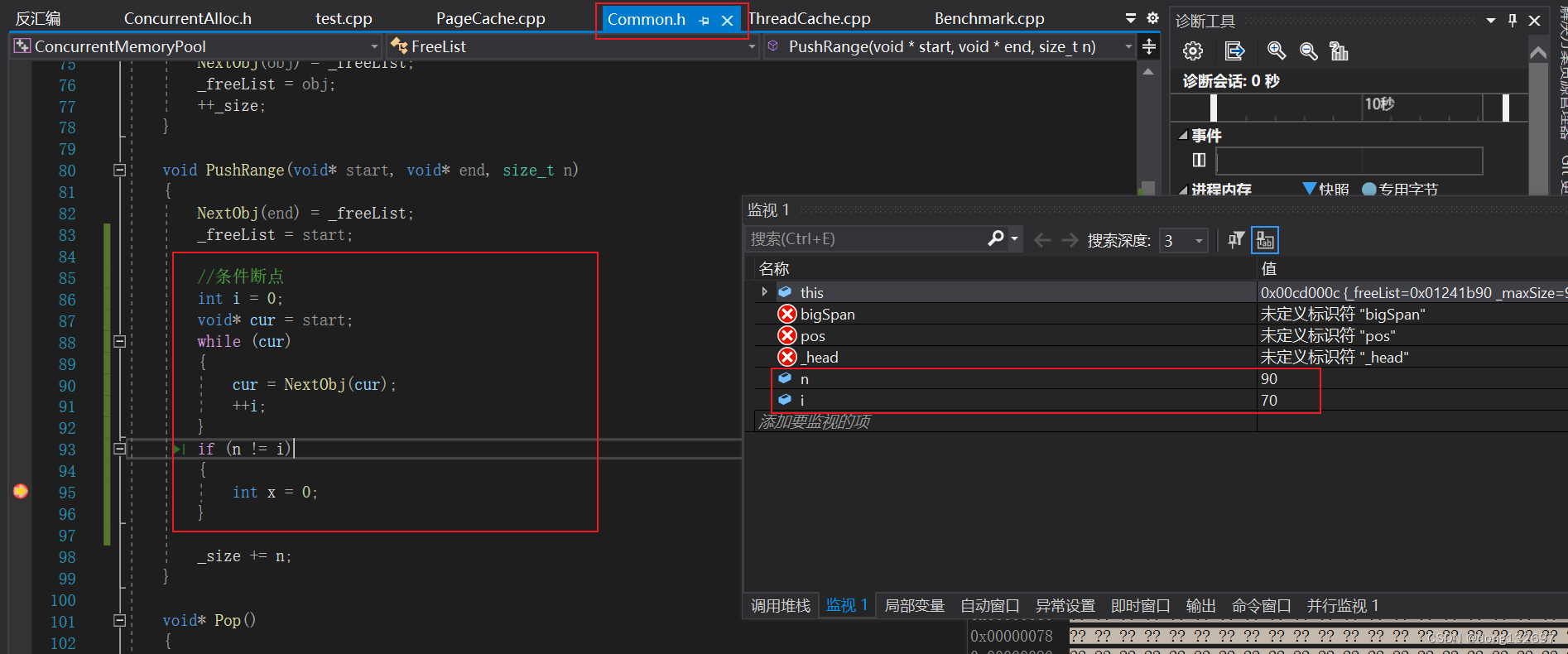Viewport: 1568px width, 654px height.
Task: Collapse the while block at line 88
Action: [119, 341]
